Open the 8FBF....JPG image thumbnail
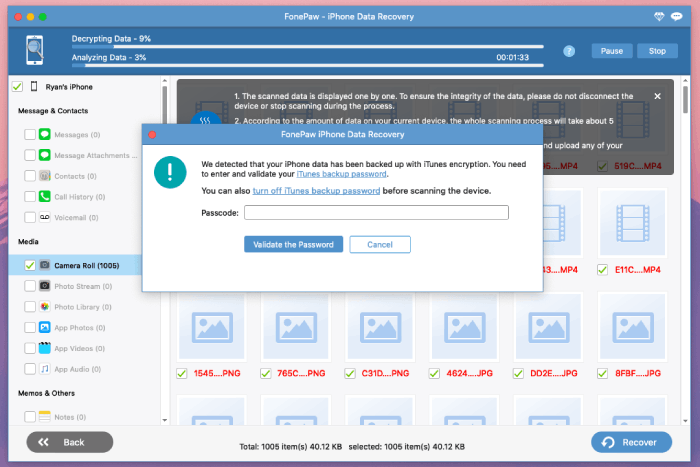Viewport: 700px width, 467px height. click(633, 327)
